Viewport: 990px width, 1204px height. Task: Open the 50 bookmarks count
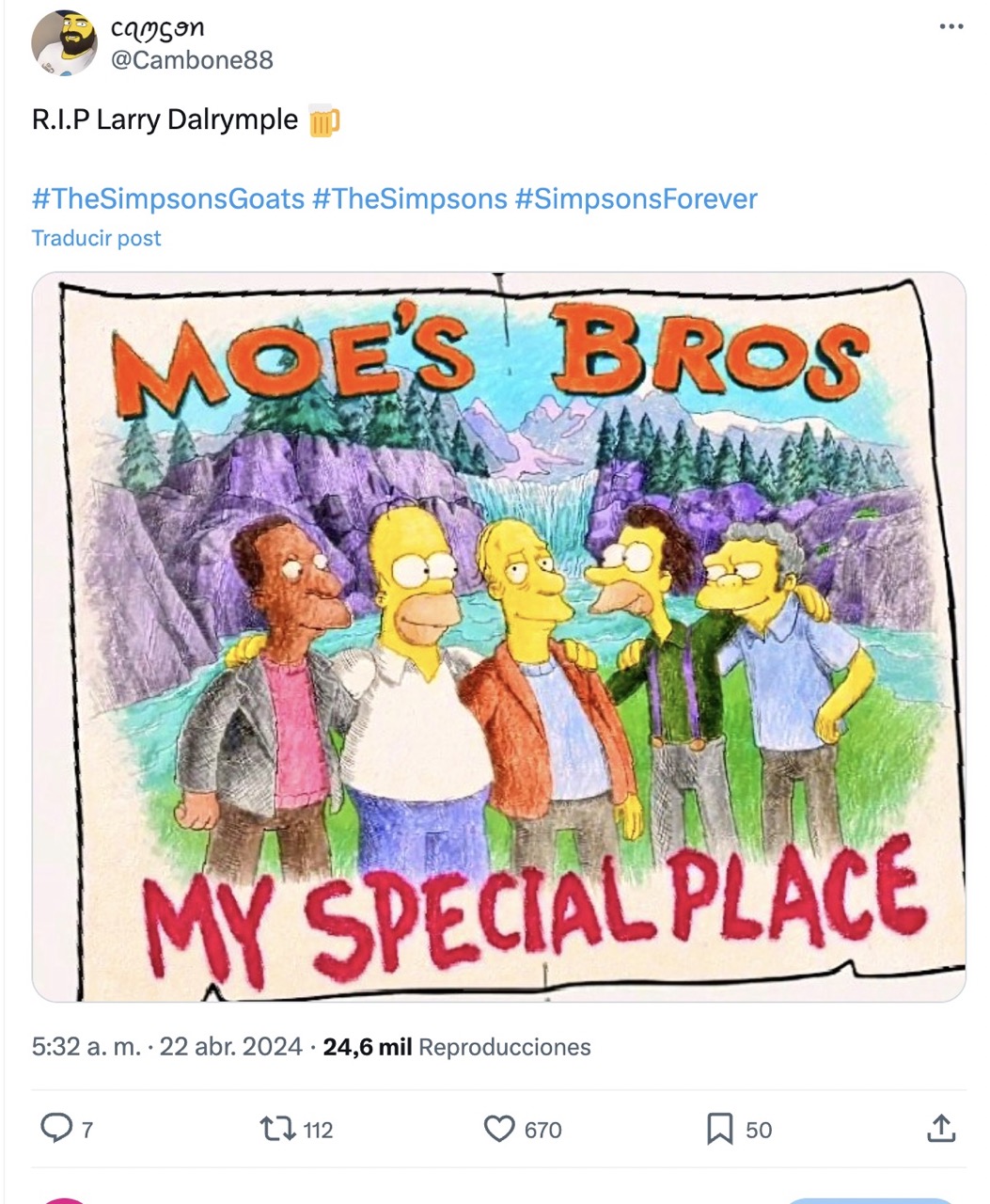(x=758, y=1130)
